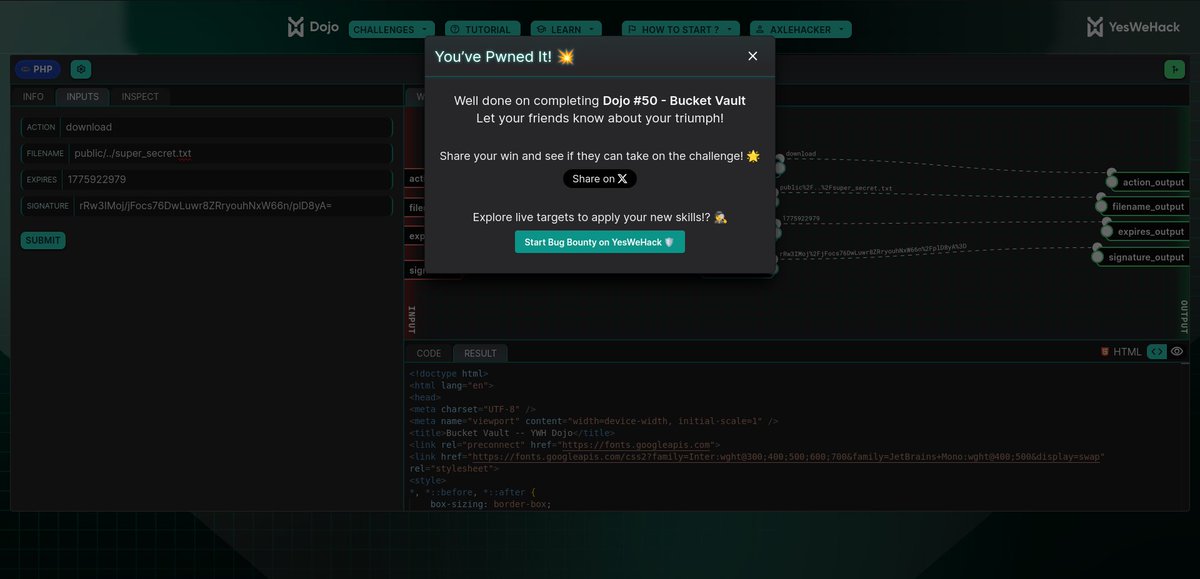The image size is (1200, 579).
Task: Click the Share on X button
Action: click(600, 179)
